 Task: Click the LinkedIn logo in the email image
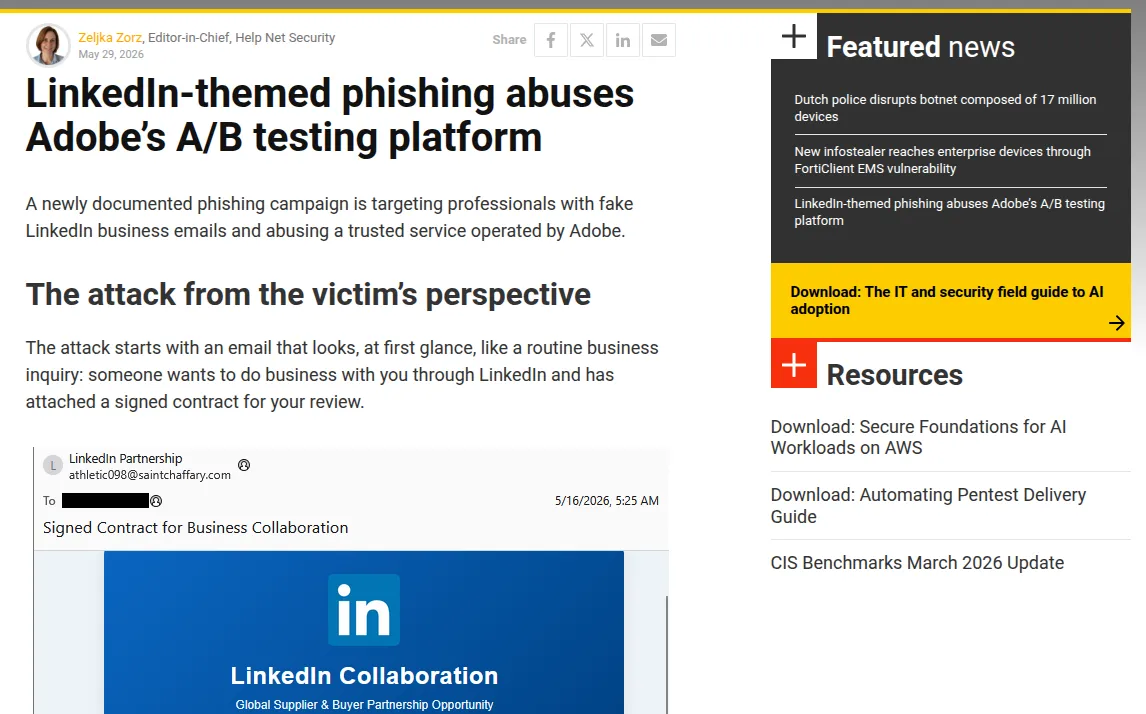(364, 609)
